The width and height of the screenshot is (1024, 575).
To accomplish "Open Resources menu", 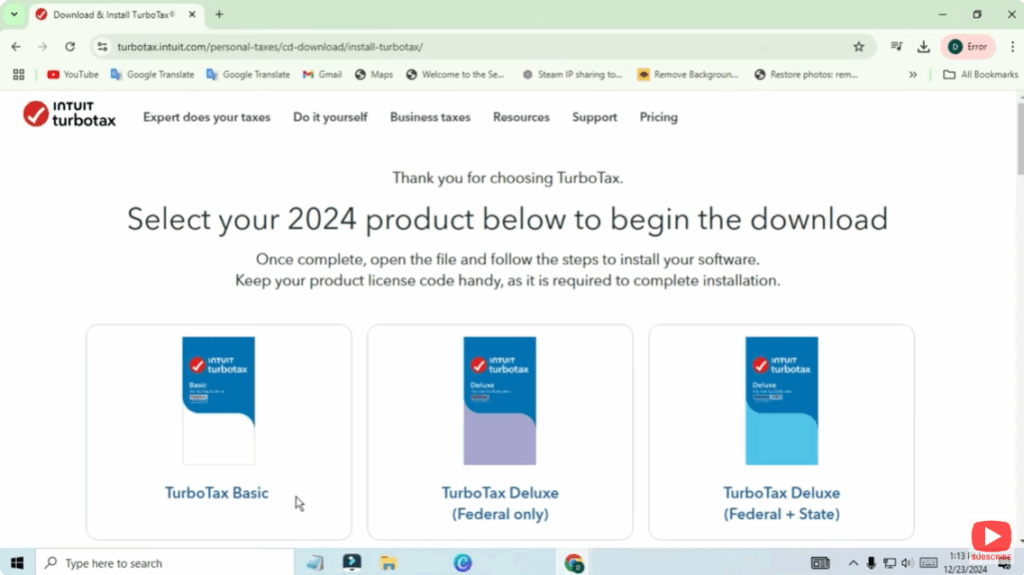I will pos(521,117).
